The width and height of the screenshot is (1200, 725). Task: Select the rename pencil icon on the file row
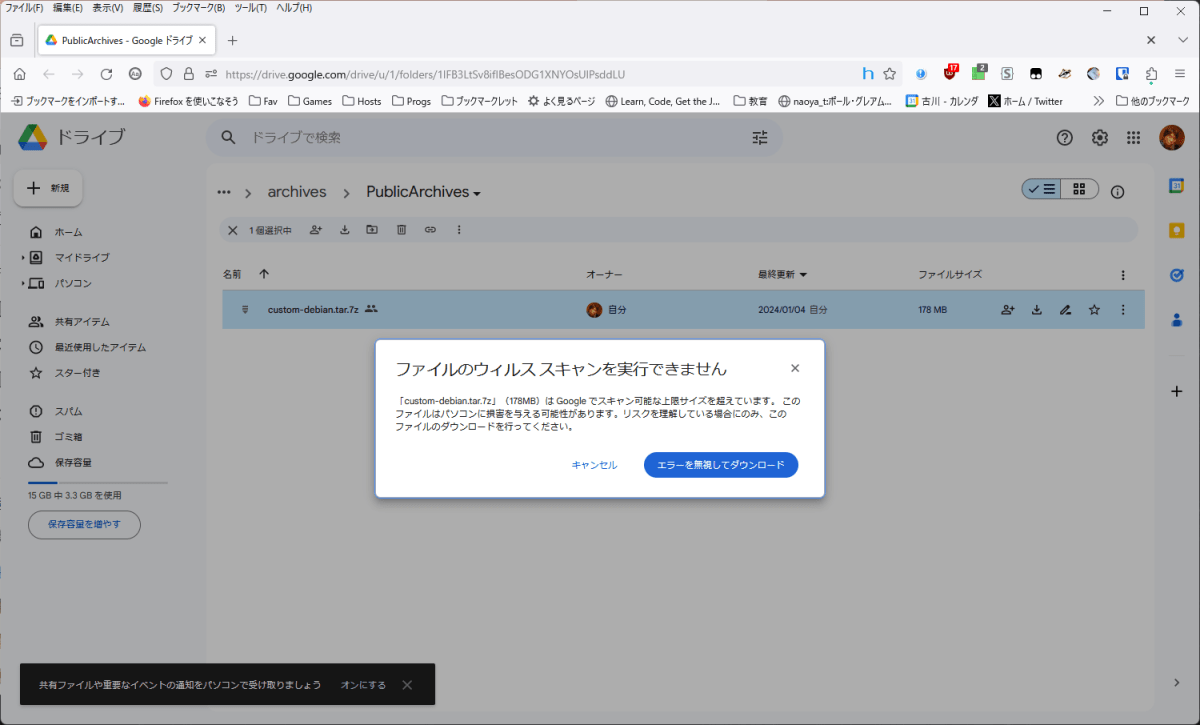point(1064,310)
